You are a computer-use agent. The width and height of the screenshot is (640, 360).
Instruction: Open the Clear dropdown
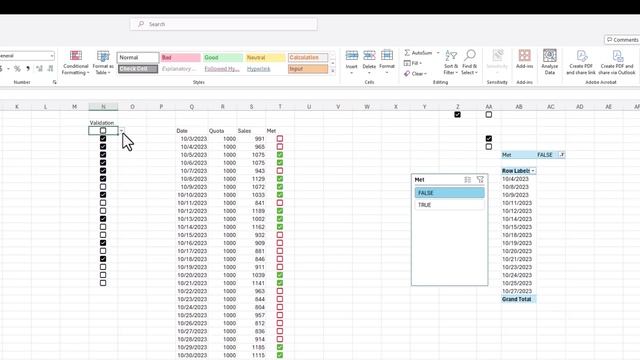pyautogui.click(x=415, y=74)
